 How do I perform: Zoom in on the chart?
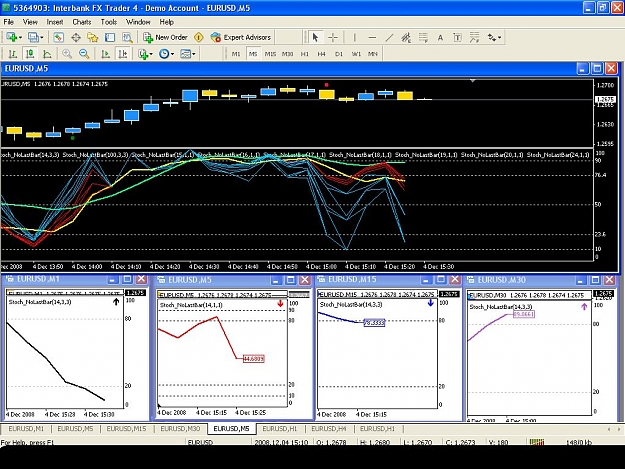(x=67, y=53)
